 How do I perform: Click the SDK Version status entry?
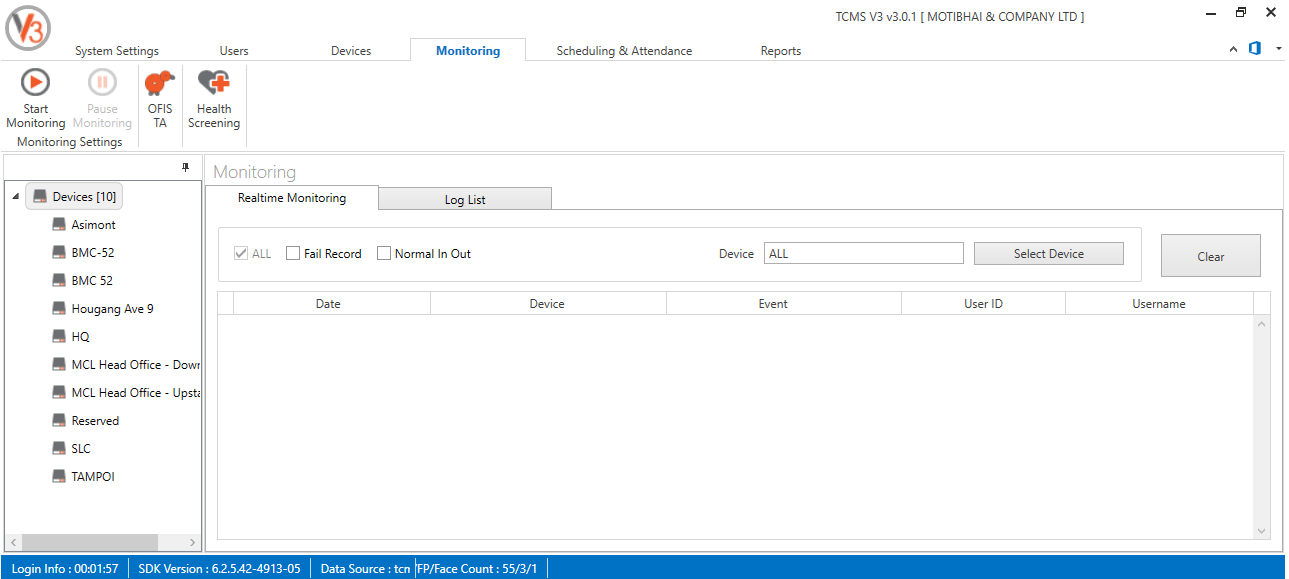click(x=219, y=569)
